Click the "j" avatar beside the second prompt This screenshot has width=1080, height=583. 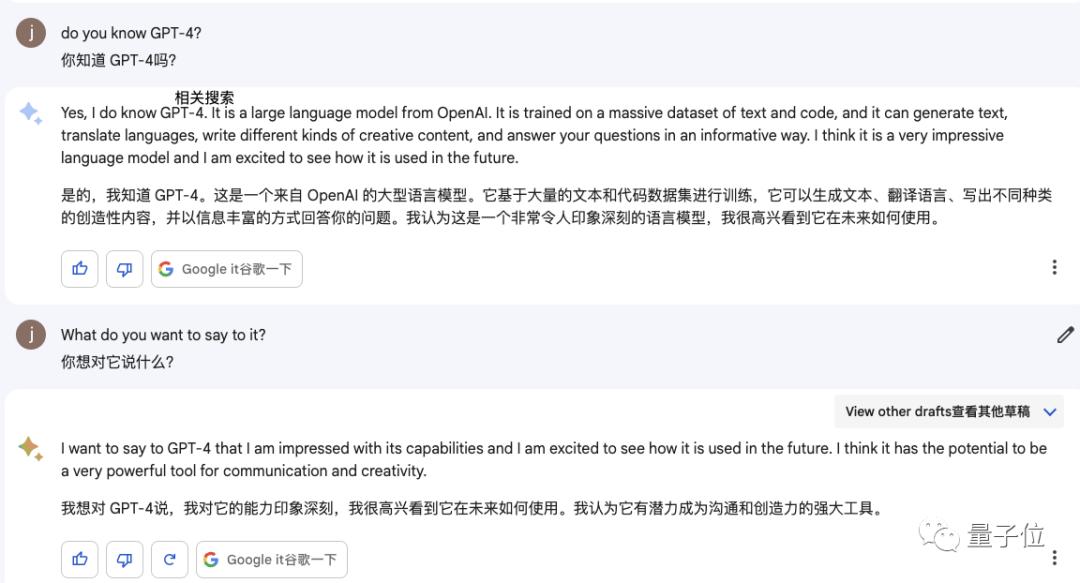click(x=31, y=335)
